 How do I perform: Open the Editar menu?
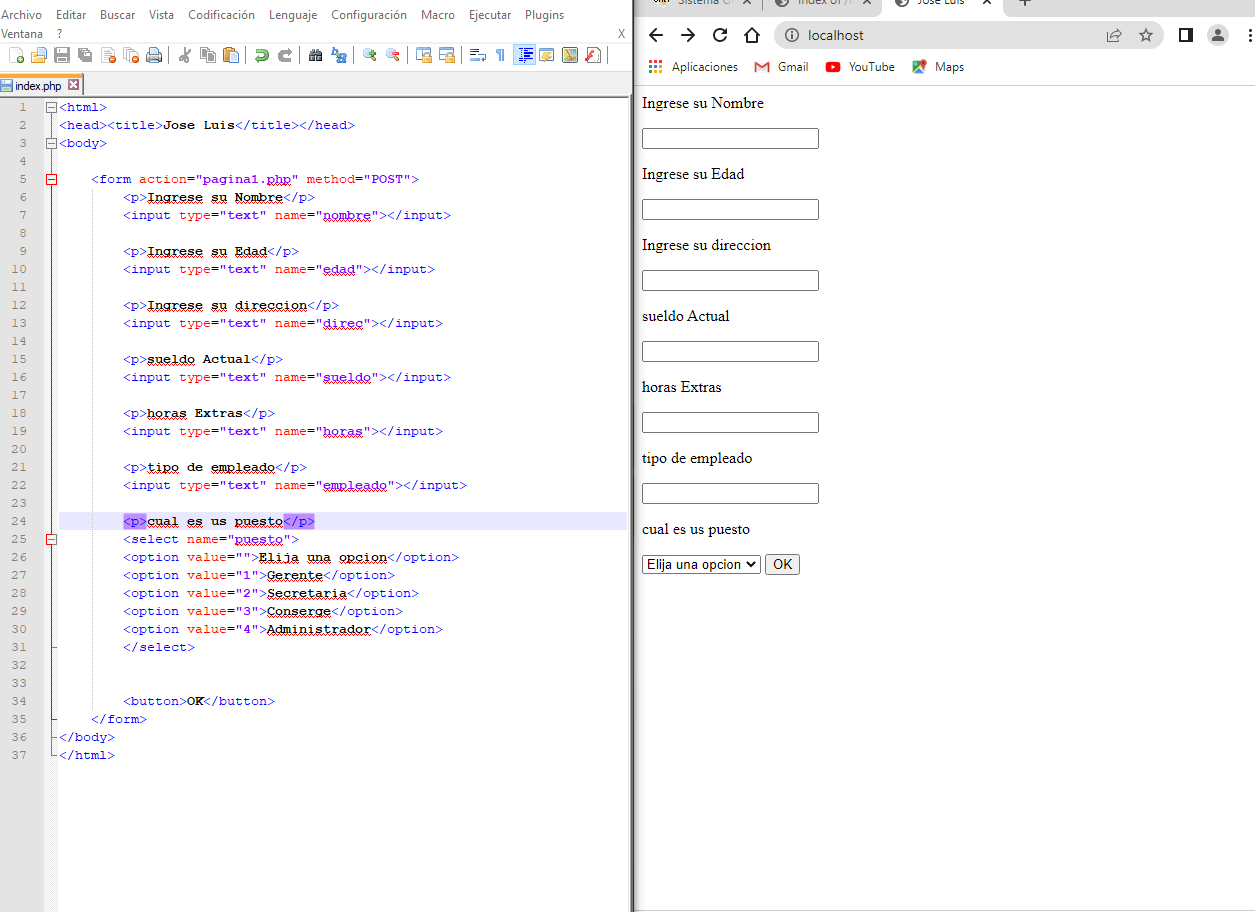71,15
